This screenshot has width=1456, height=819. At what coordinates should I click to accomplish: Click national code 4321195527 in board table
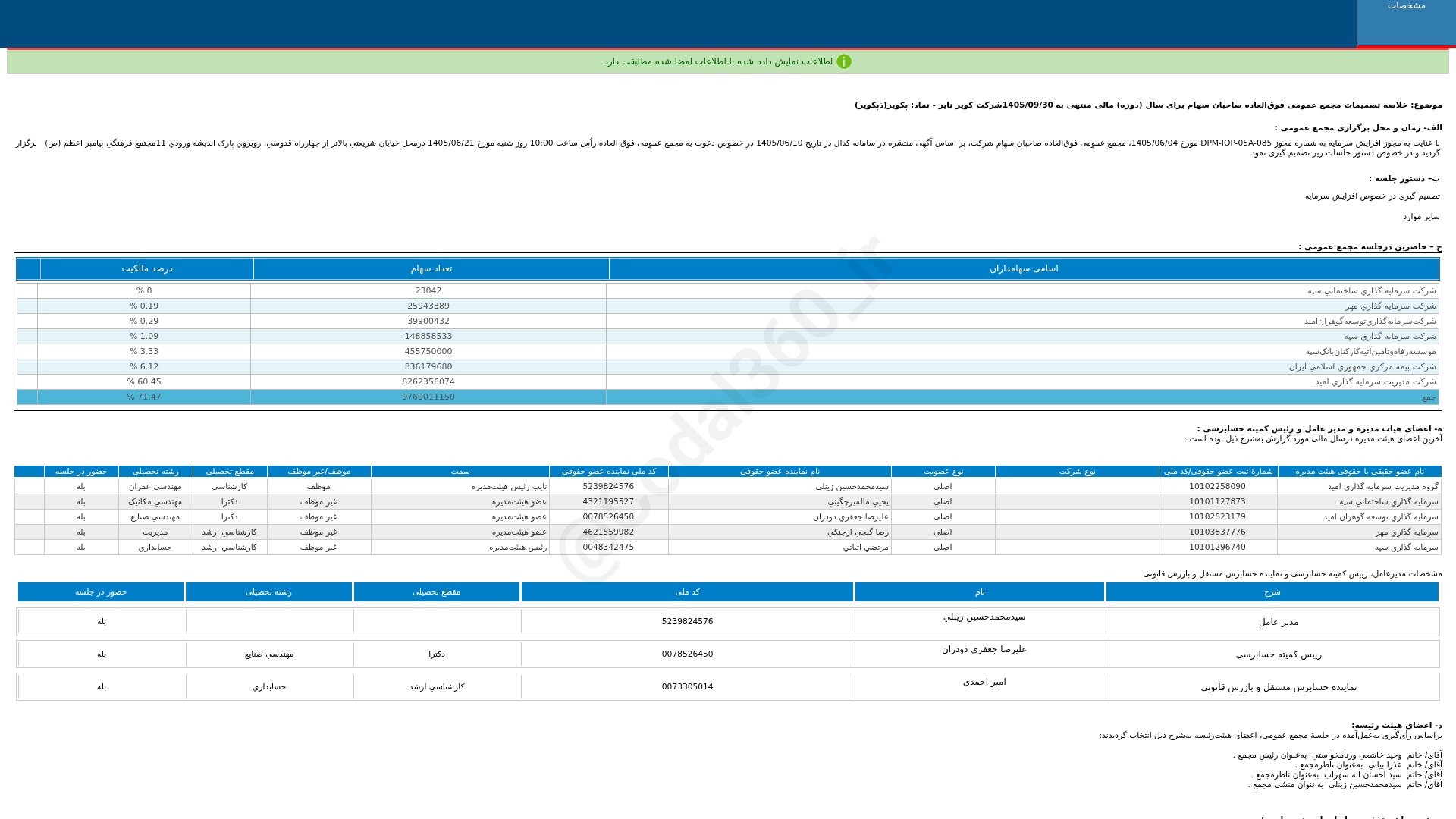pyautogui.click(x=608, y=501)
